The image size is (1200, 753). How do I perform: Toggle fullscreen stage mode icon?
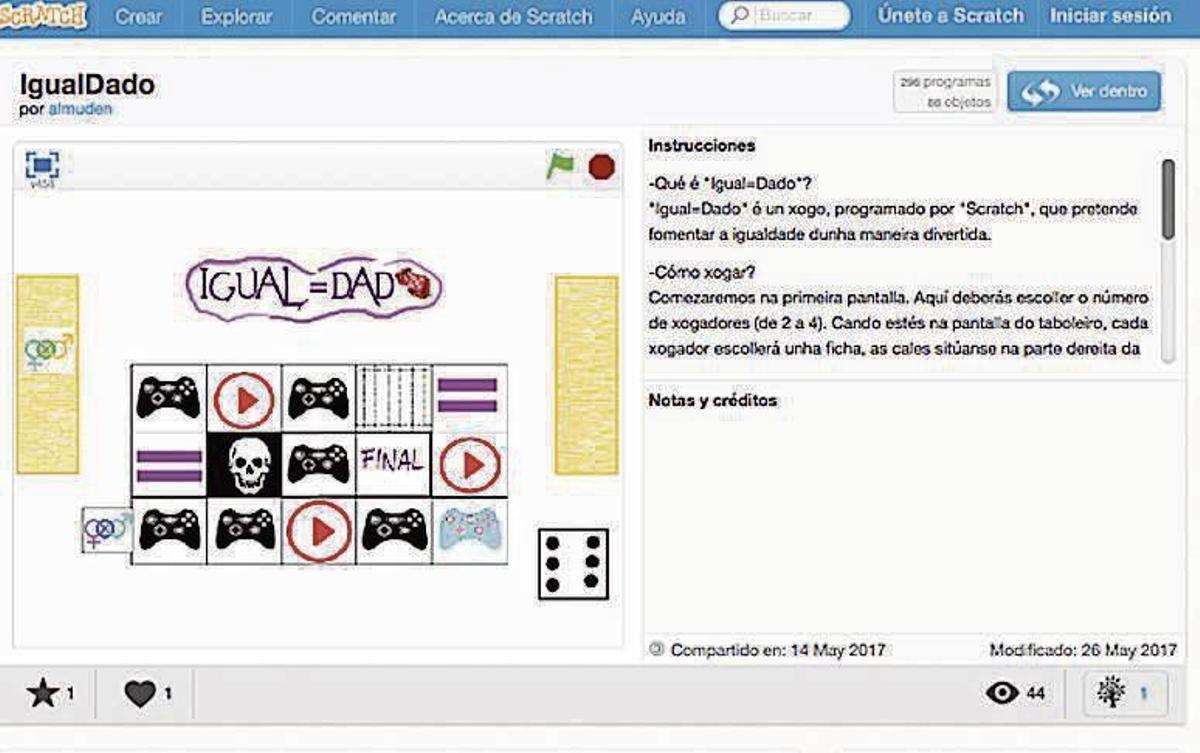43,165
